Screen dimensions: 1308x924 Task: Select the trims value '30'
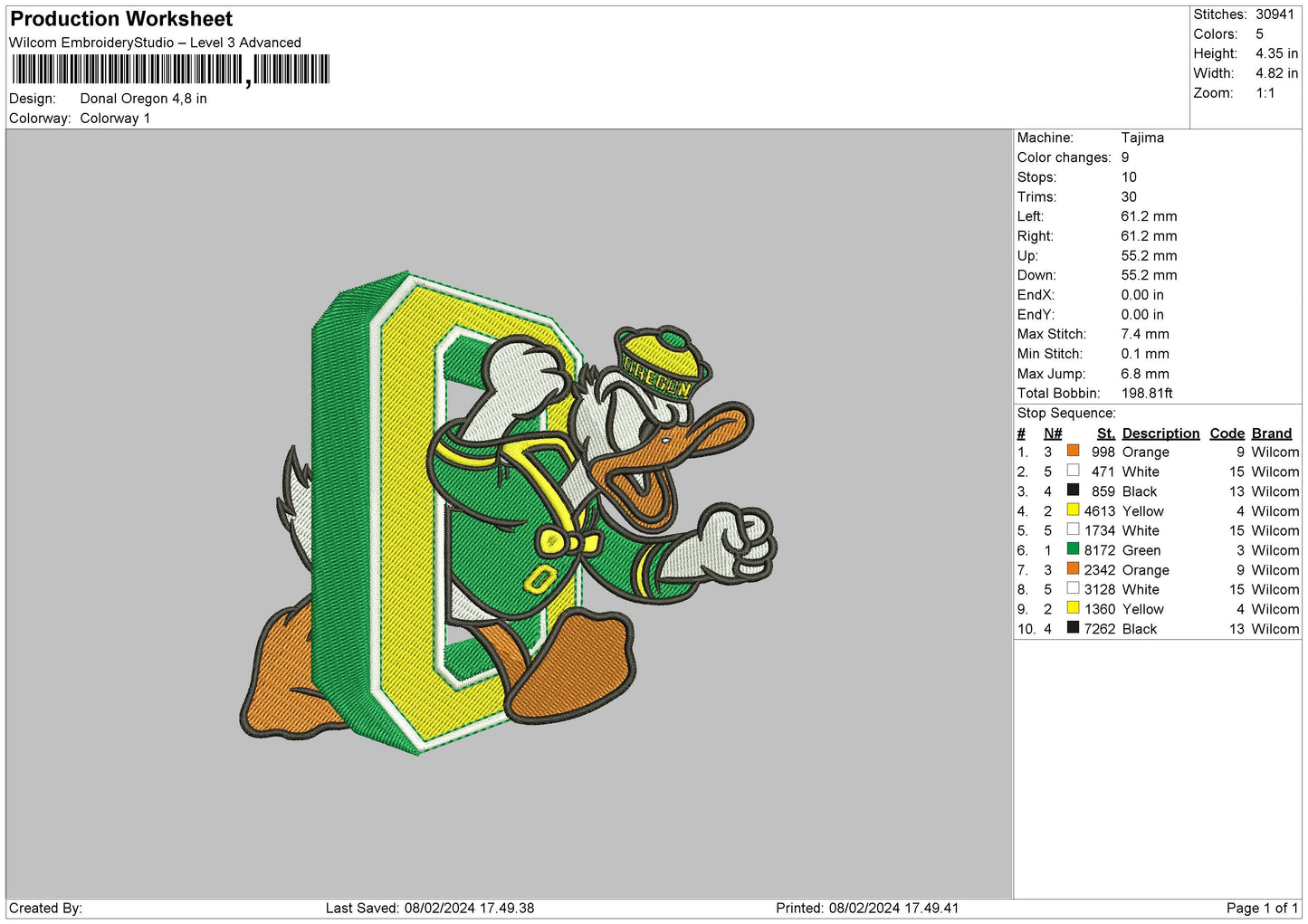1129,197
